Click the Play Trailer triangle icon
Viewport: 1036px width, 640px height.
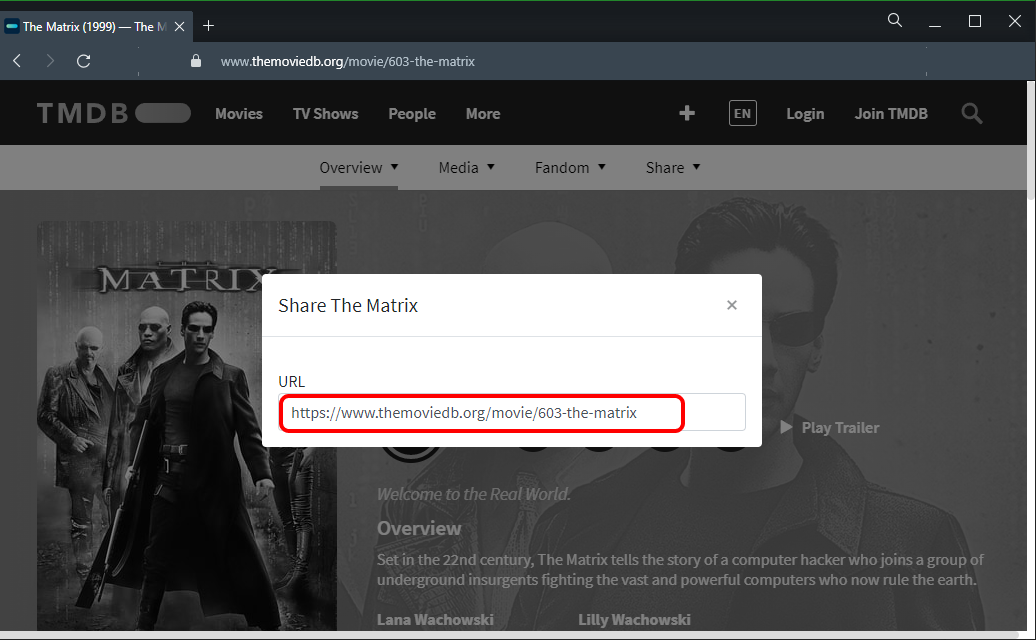786,427
